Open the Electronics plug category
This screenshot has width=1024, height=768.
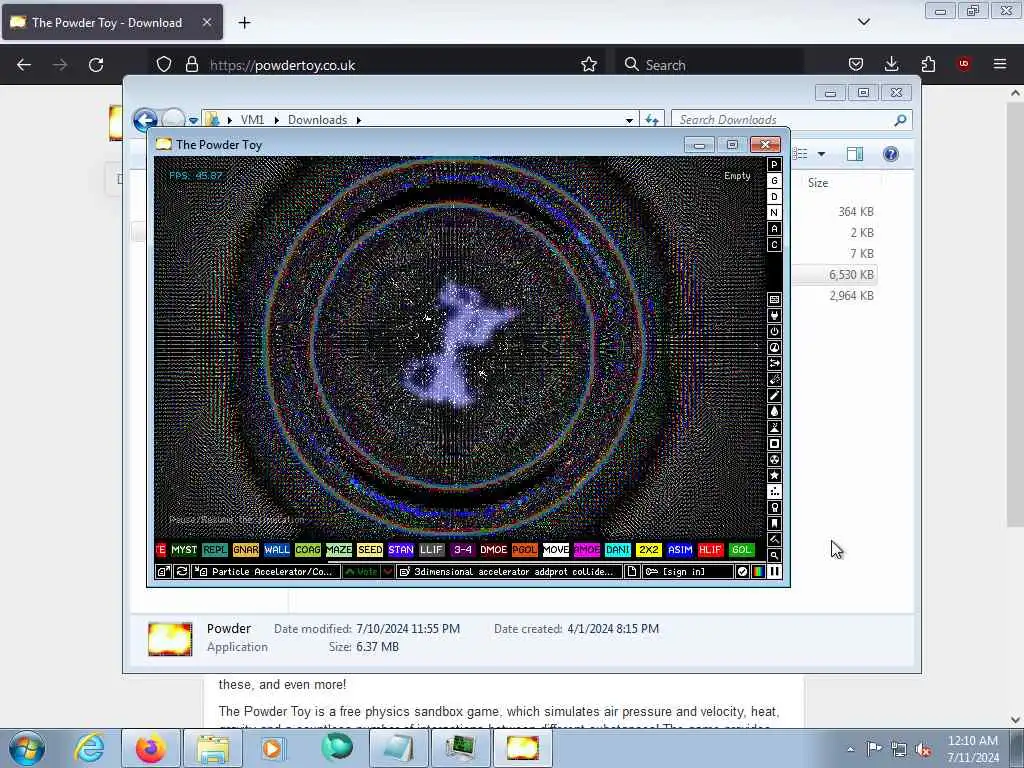pos(774,315)
